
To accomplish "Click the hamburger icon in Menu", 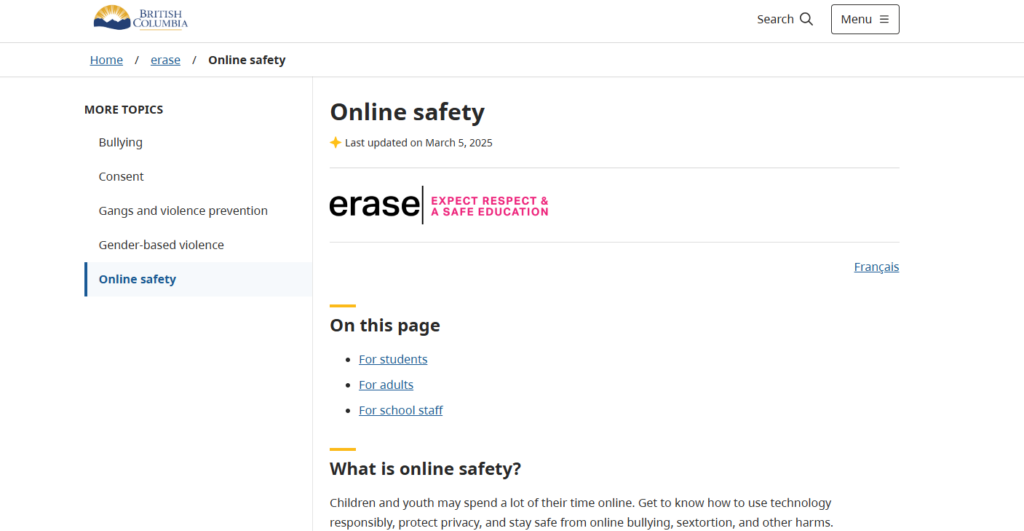I will click(884, 20).
